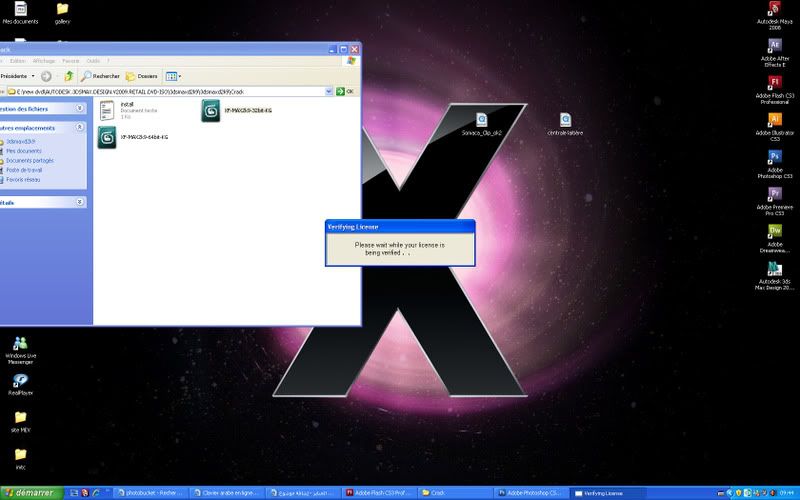Select Adobe Flash CS3 Professional shortcut
Screen dimensions: 800x500
pos(774,89)
